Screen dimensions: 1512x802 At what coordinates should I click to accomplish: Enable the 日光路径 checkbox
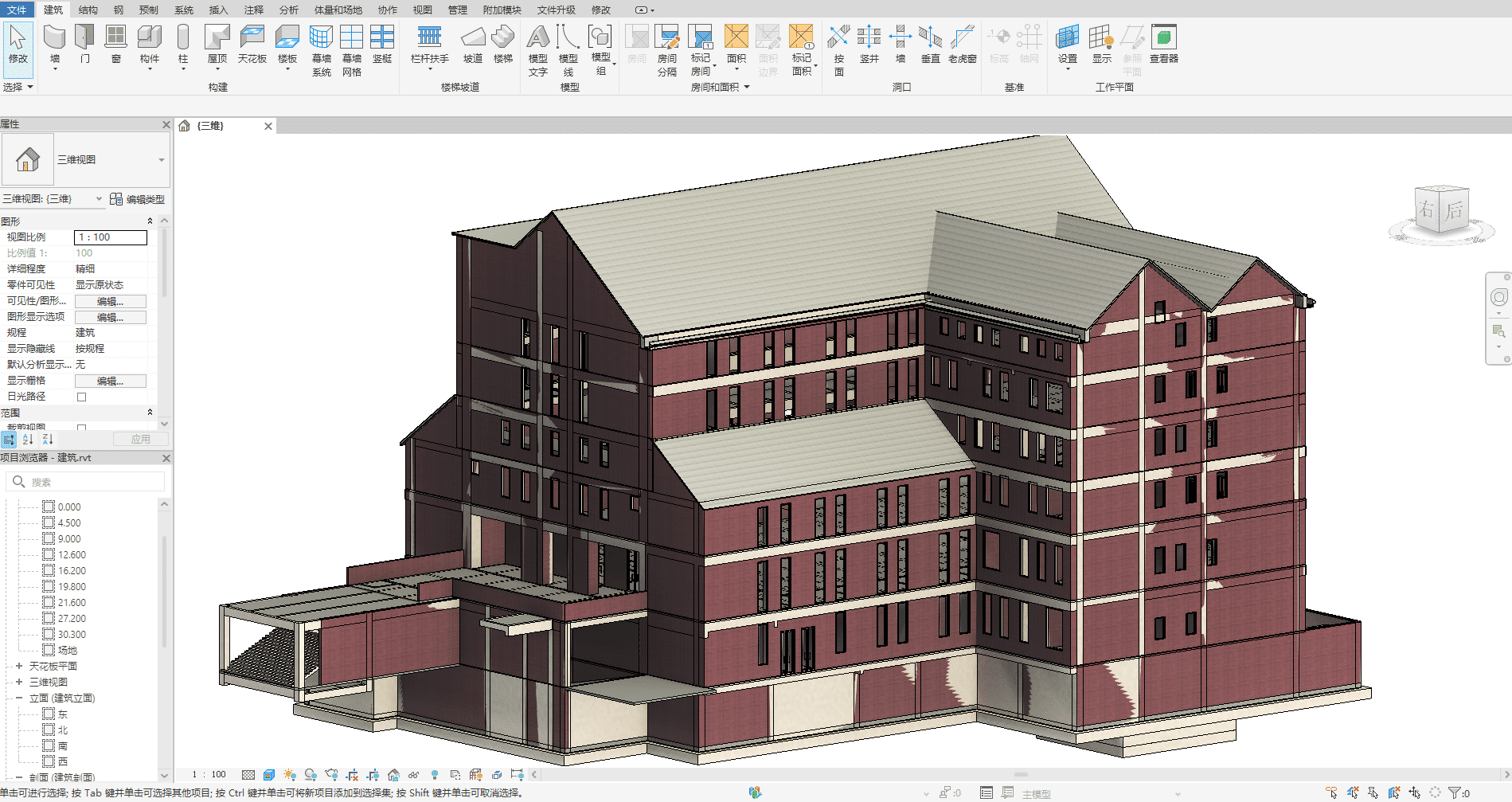coord(81,397)
